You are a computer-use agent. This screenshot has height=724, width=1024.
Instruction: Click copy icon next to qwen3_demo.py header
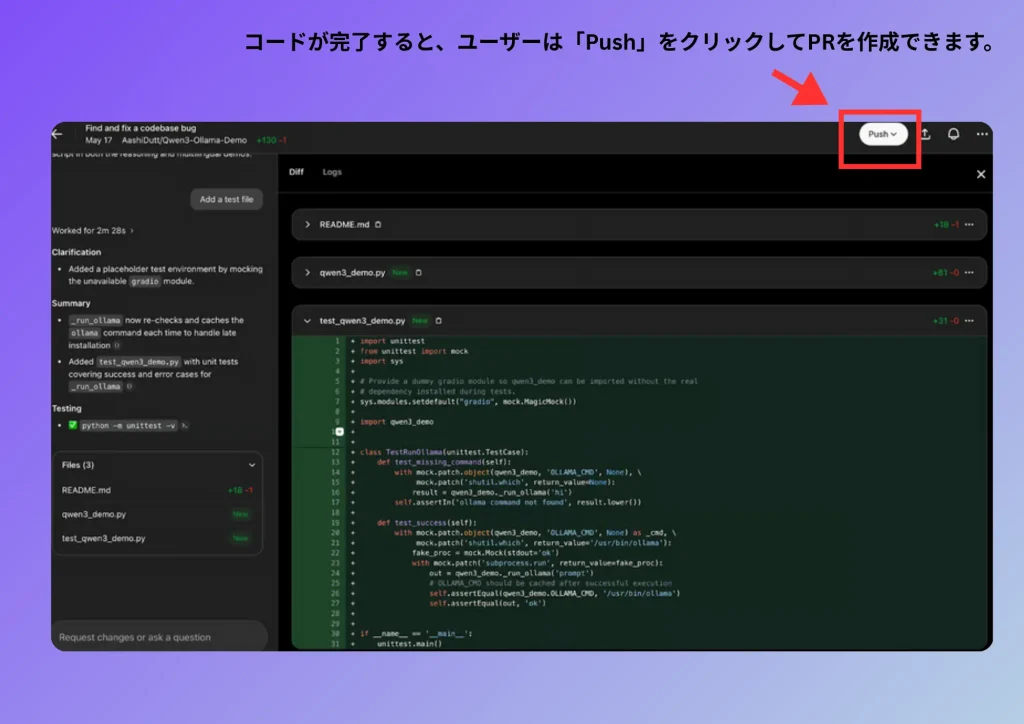[419, 273]
